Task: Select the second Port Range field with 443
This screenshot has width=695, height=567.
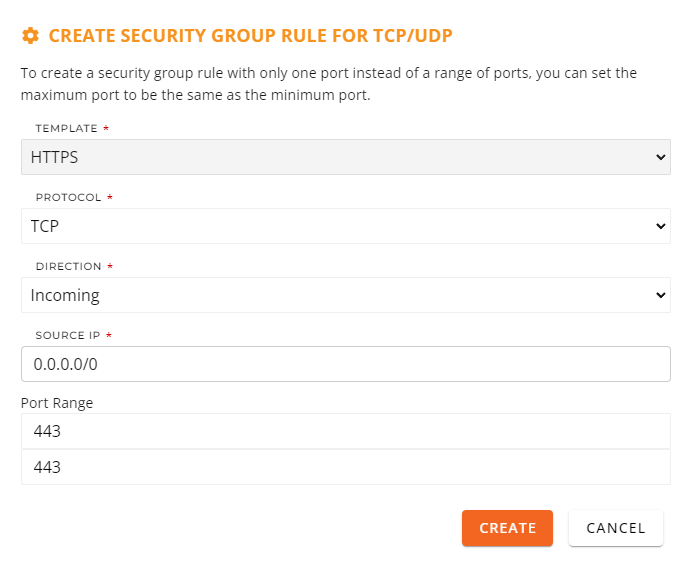Action: pos(346,467)
